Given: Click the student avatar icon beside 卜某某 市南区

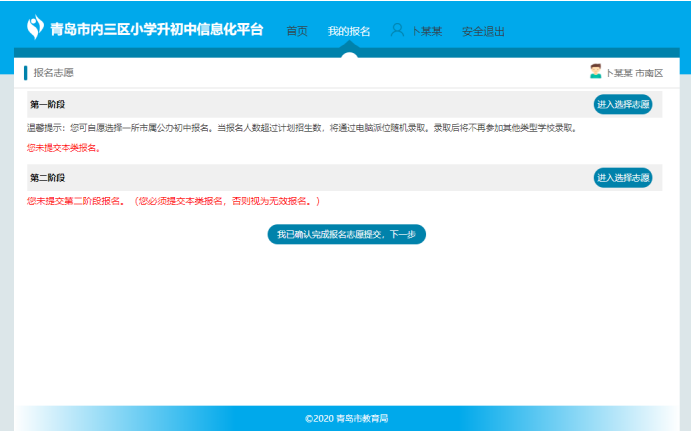Looking at the screenshot, I should click(x=596, y=72).
